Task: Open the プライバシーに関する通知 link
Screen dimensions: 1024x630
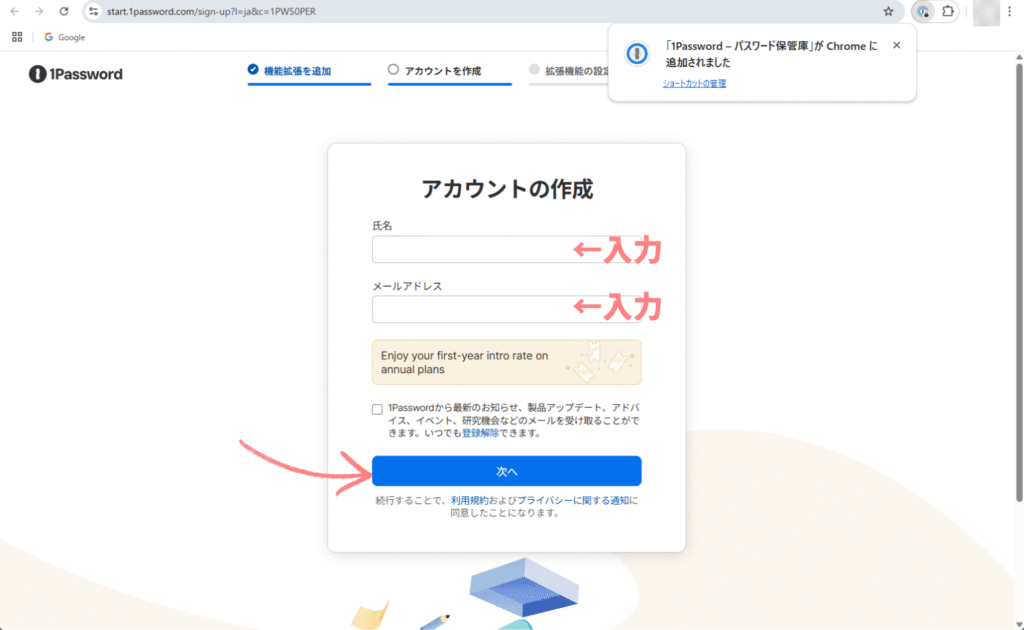Action: pos(573,500)
